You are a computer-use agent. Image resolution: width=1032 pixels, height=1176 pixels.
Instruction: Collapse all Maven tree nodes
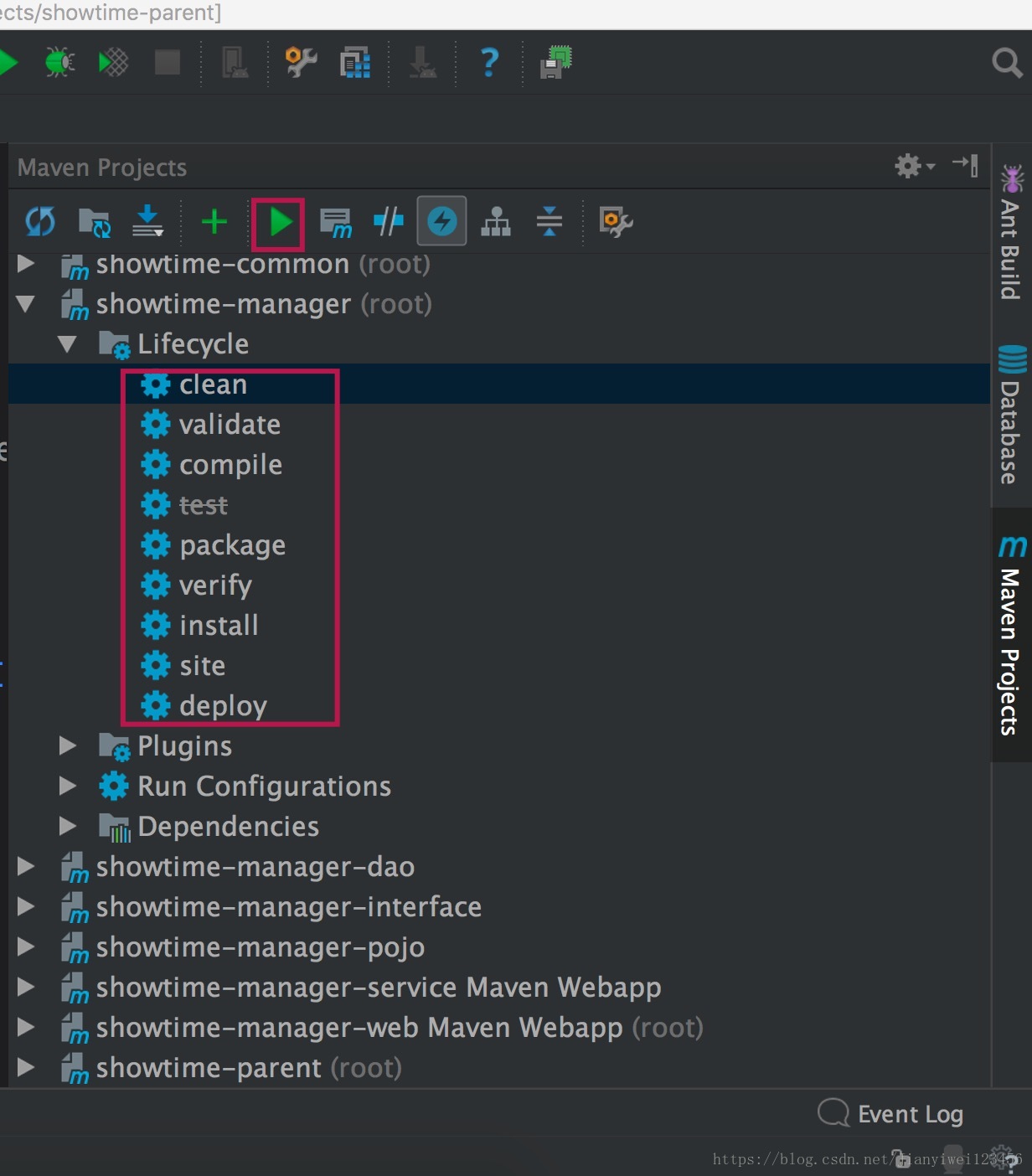coord(550,222)
